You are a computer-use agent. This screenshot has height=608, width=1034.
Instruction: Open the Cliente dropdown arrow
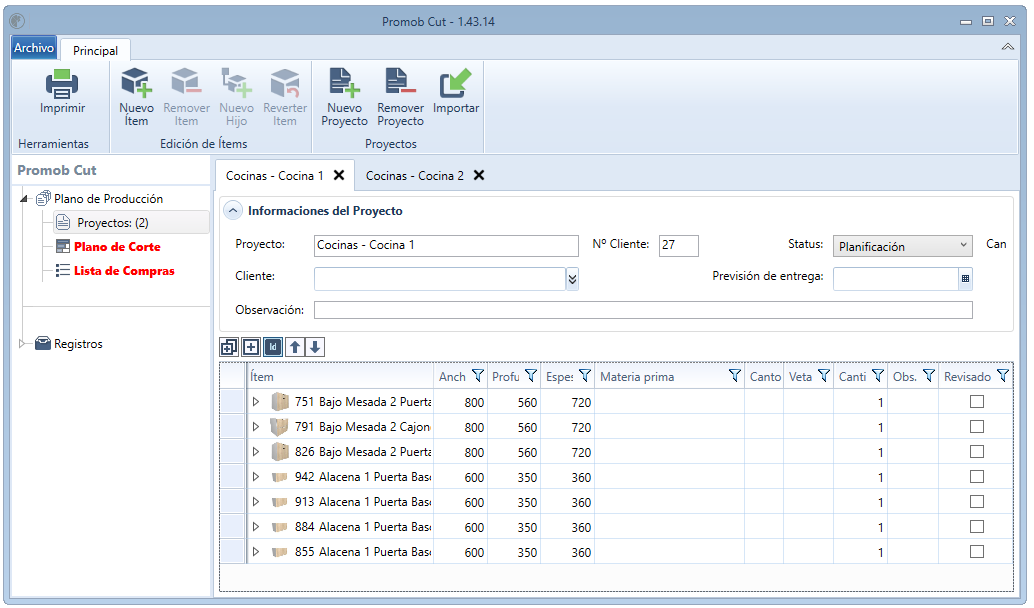[572, 279]
